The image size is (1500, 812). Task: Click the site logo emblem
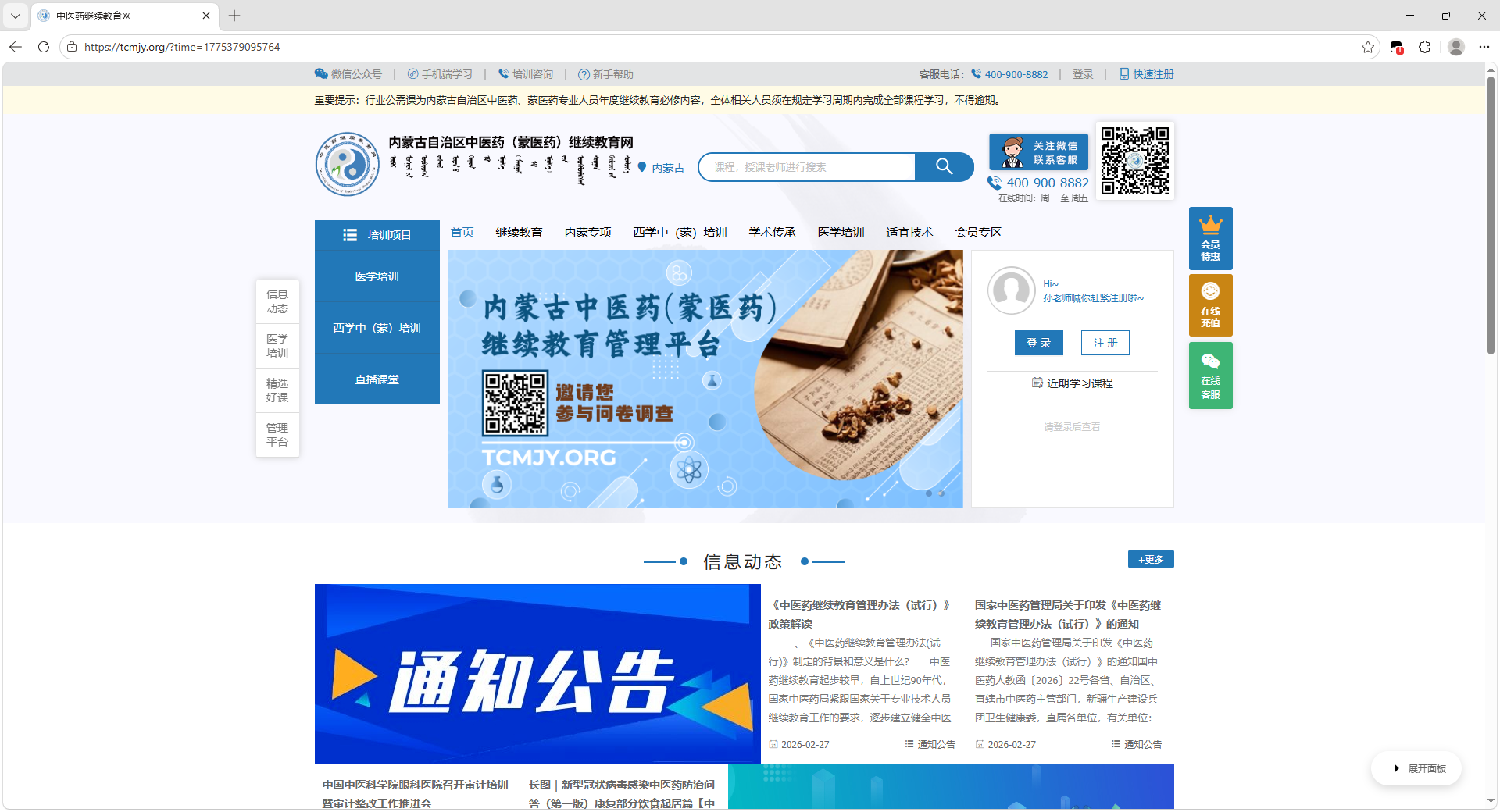348,164
